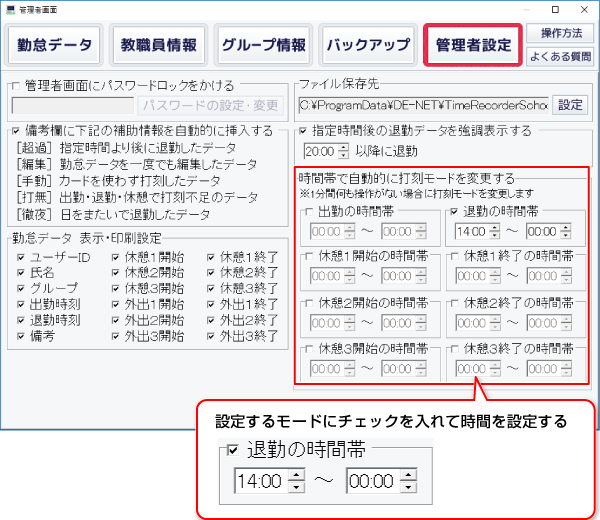Close the 管理者画面 window

(x=583, y=9)
